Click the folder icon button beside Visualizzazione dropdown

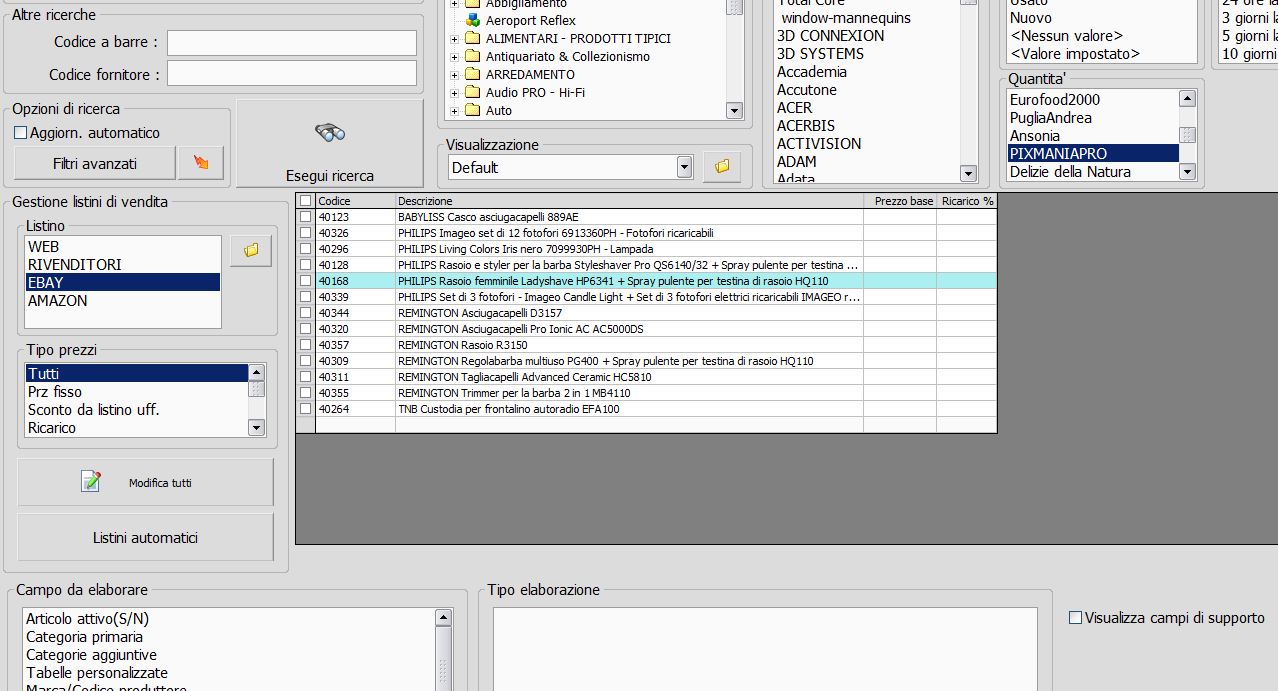pyautogui.click(x=722, y=166)
